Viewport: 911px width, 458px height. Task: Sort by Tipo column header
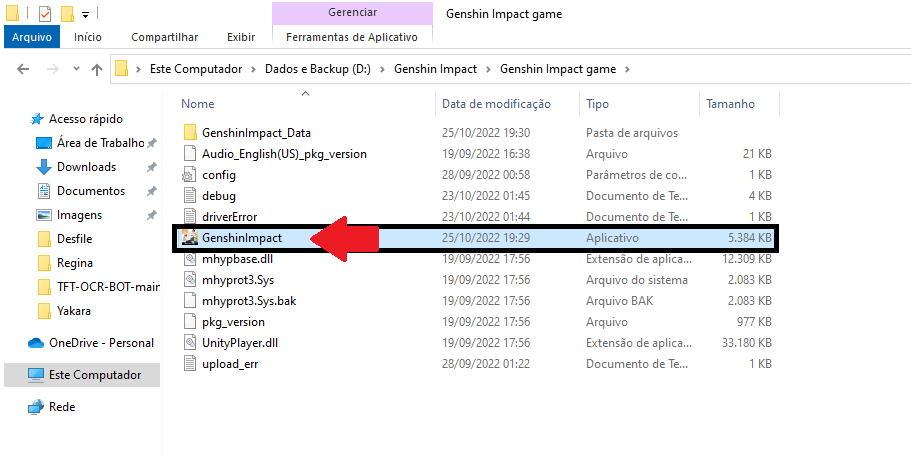(x=597, y=104)
